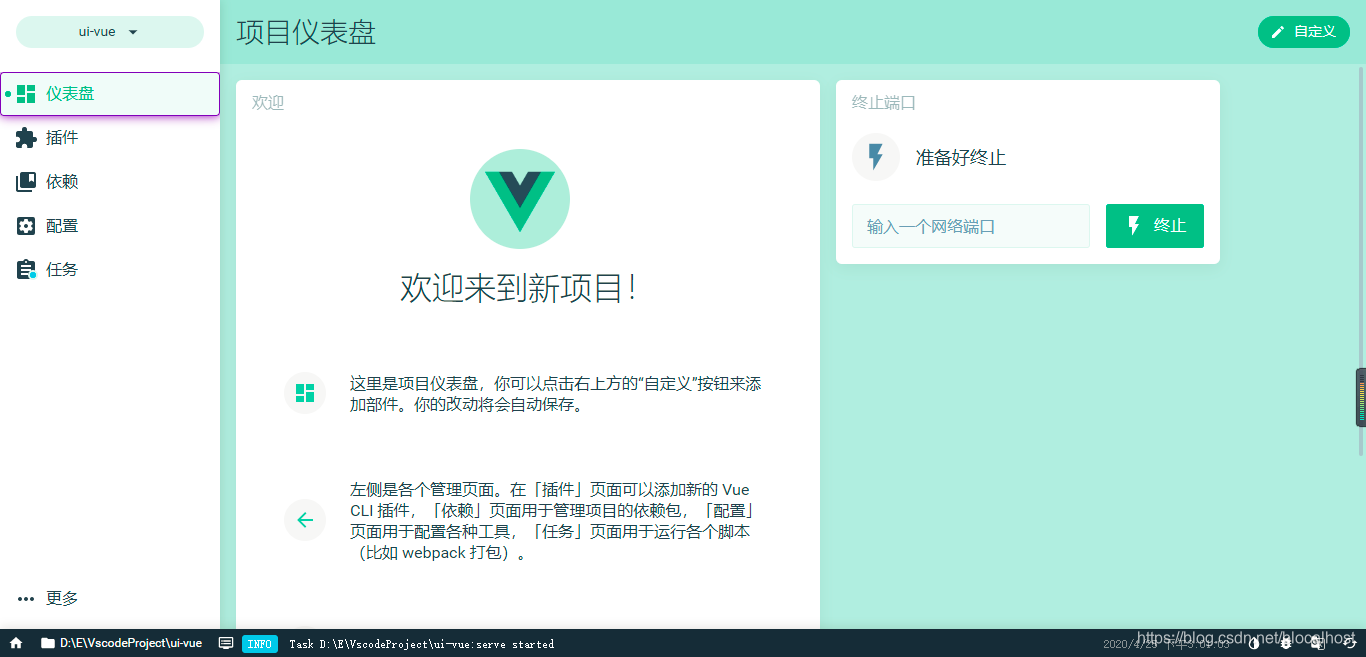
Task: Click the home icon in status bar
Action: tap(16, 643)
